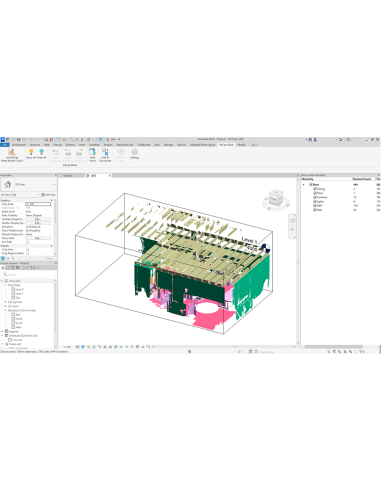Image resolution: width=381 pixels, height=492 pixels.
Task: Click Edit button for Show Grids
Action: coord(38,238)
